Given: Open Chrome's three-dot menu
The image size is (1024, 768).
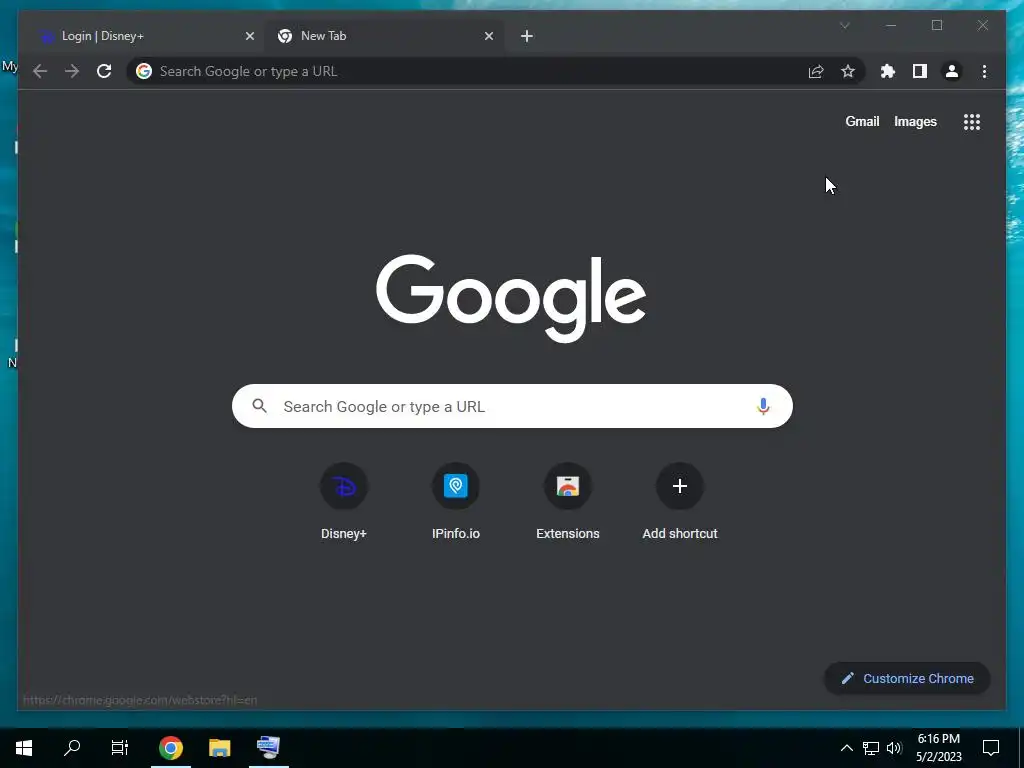Looking at the screenshot, I should (984, 71).
